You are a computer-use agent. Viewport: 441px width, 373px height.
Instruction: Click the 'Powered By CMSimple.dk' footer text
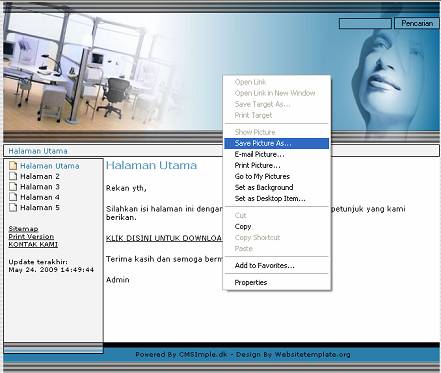pos(182,354)
